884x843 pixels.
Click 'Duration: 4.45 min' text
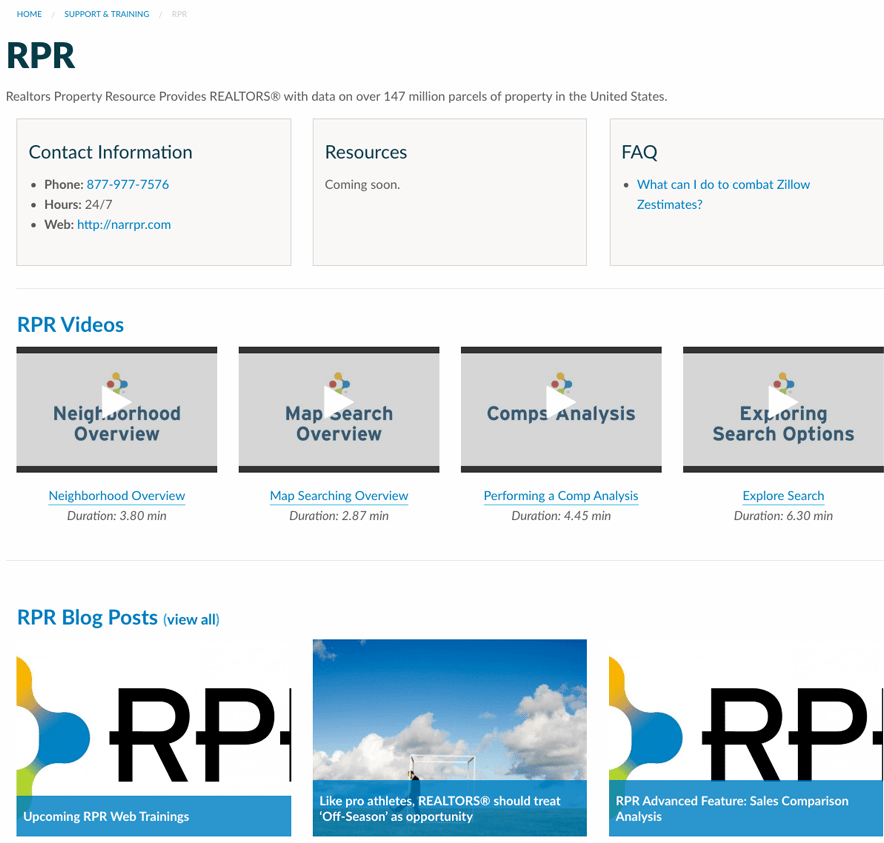(x=561, y=515)
